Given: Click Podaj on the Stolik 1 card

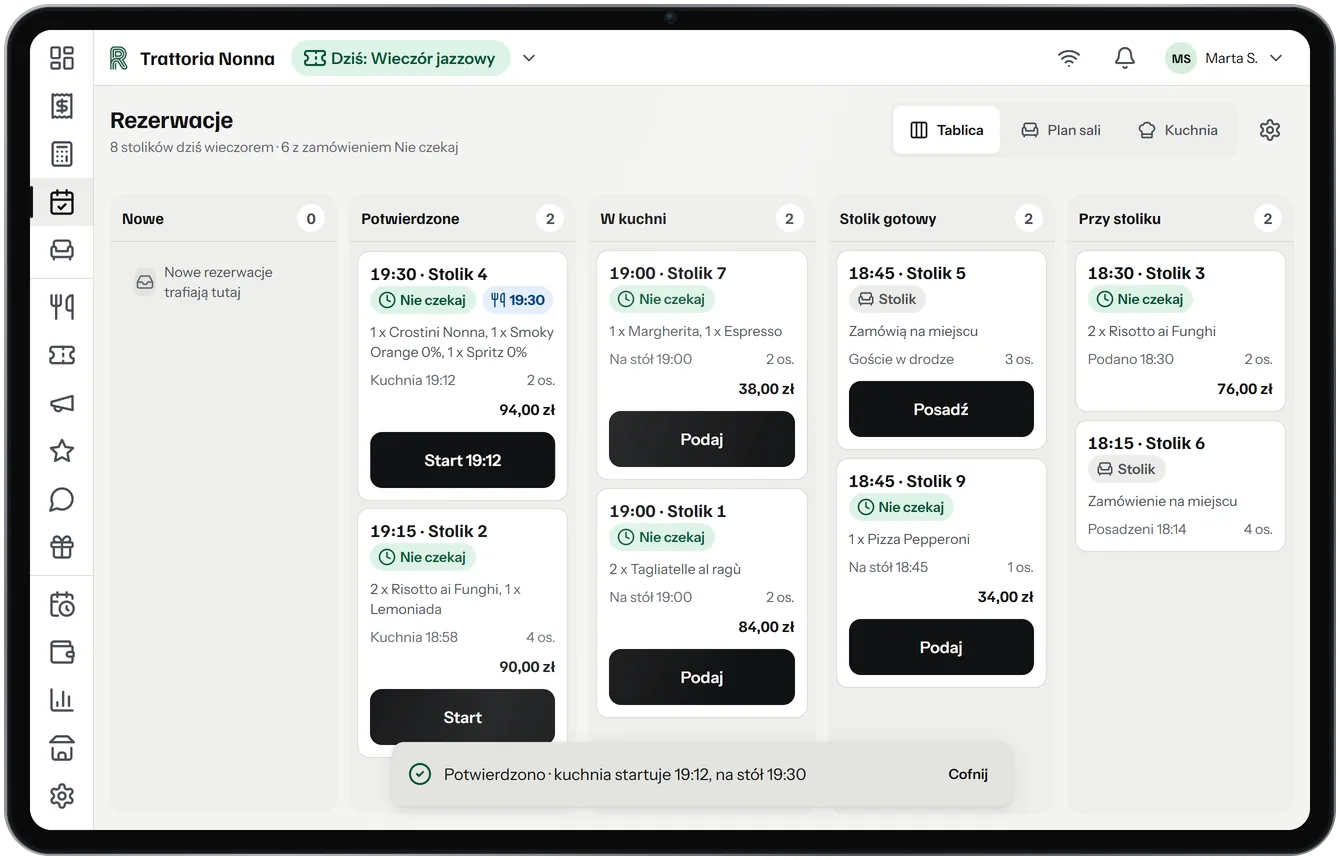Looking at the screenshot, I should pos(701,677).
